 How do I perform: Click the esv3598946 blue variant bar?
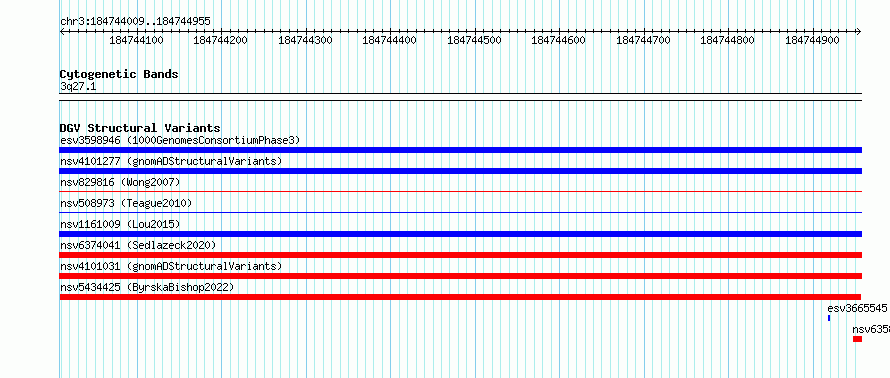[x=460, y=150]
